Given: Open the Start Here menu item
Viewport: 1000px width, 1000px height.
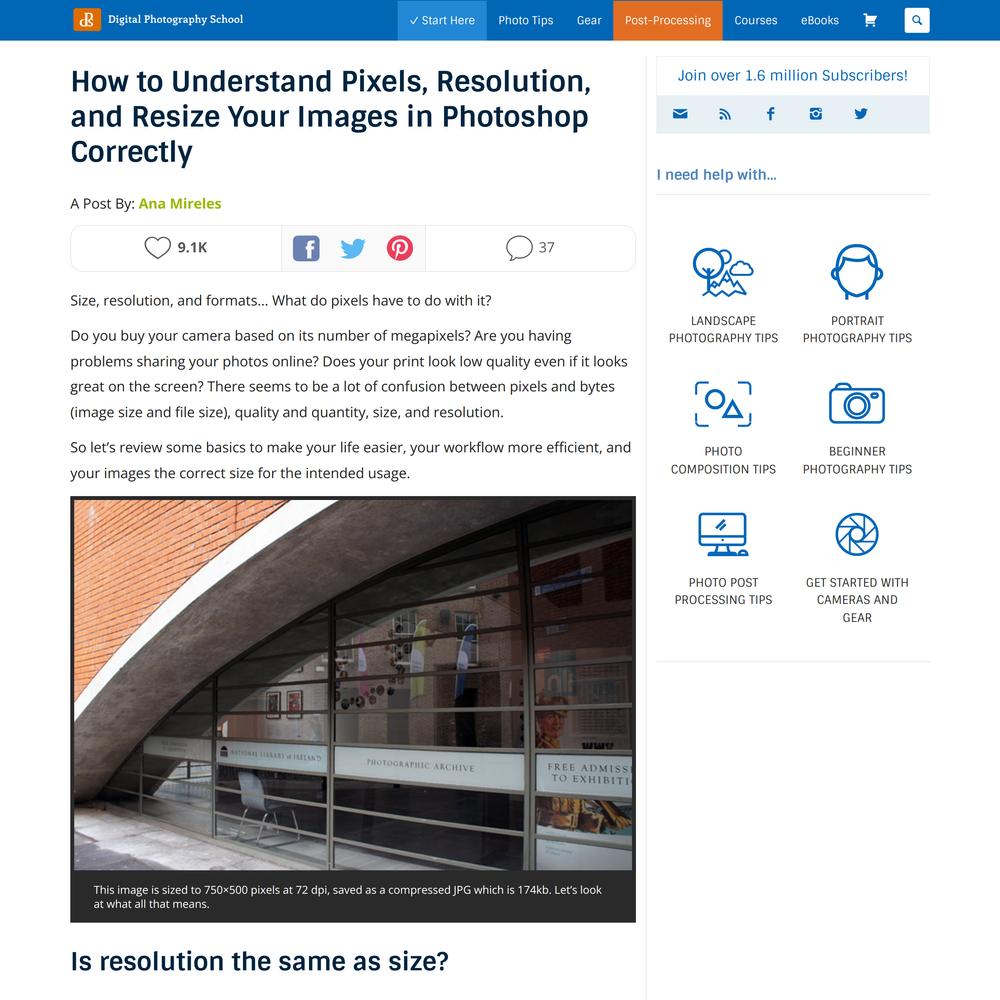Looking at the screenshot, I should [x=442, y=20].
